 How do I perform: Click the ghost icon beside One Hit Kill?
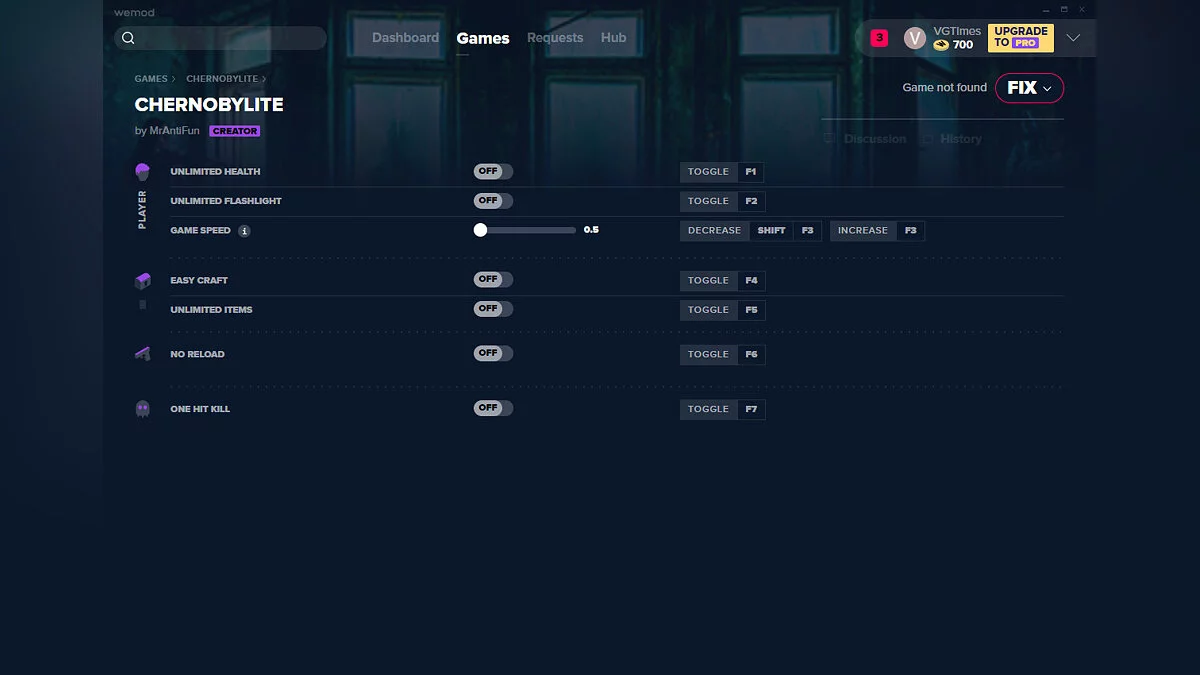[x=142, y=409]
